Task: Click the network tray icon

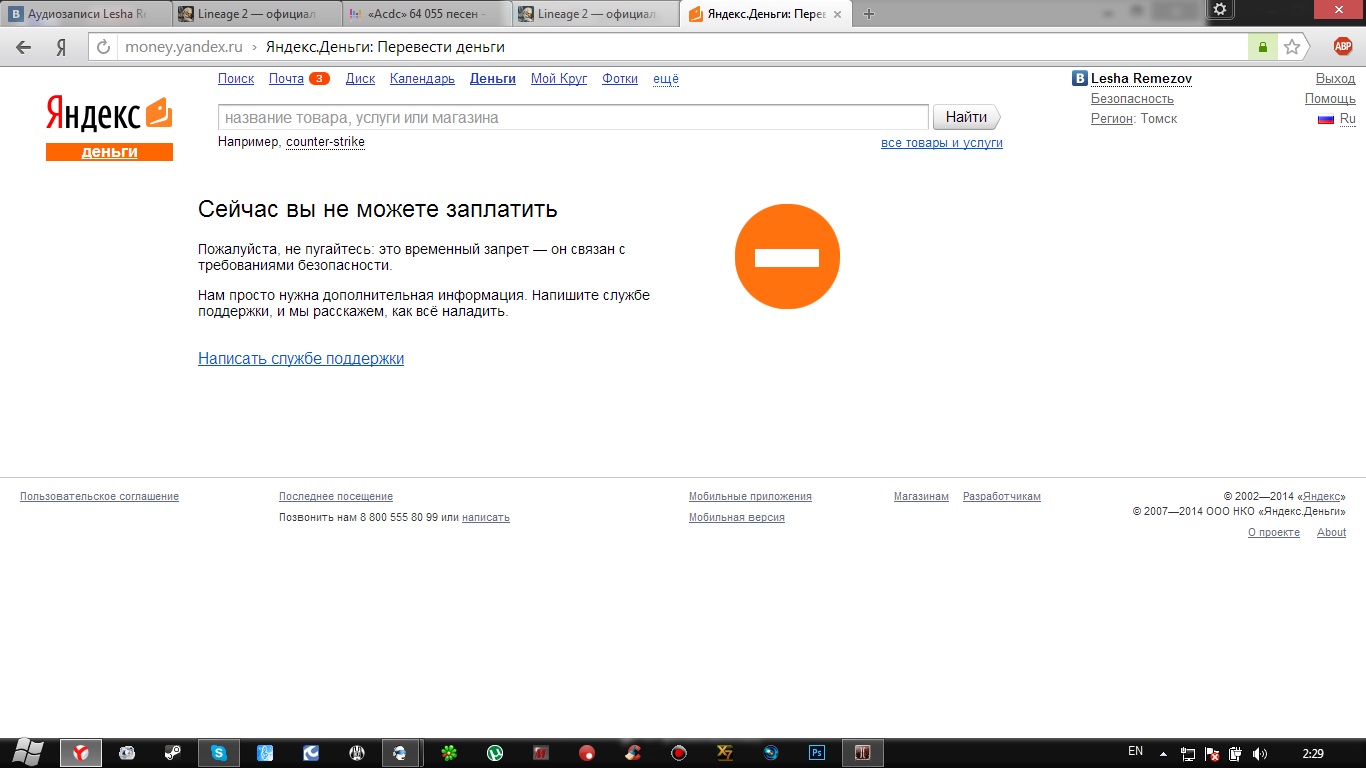Action: click(x=1188, y=753)
